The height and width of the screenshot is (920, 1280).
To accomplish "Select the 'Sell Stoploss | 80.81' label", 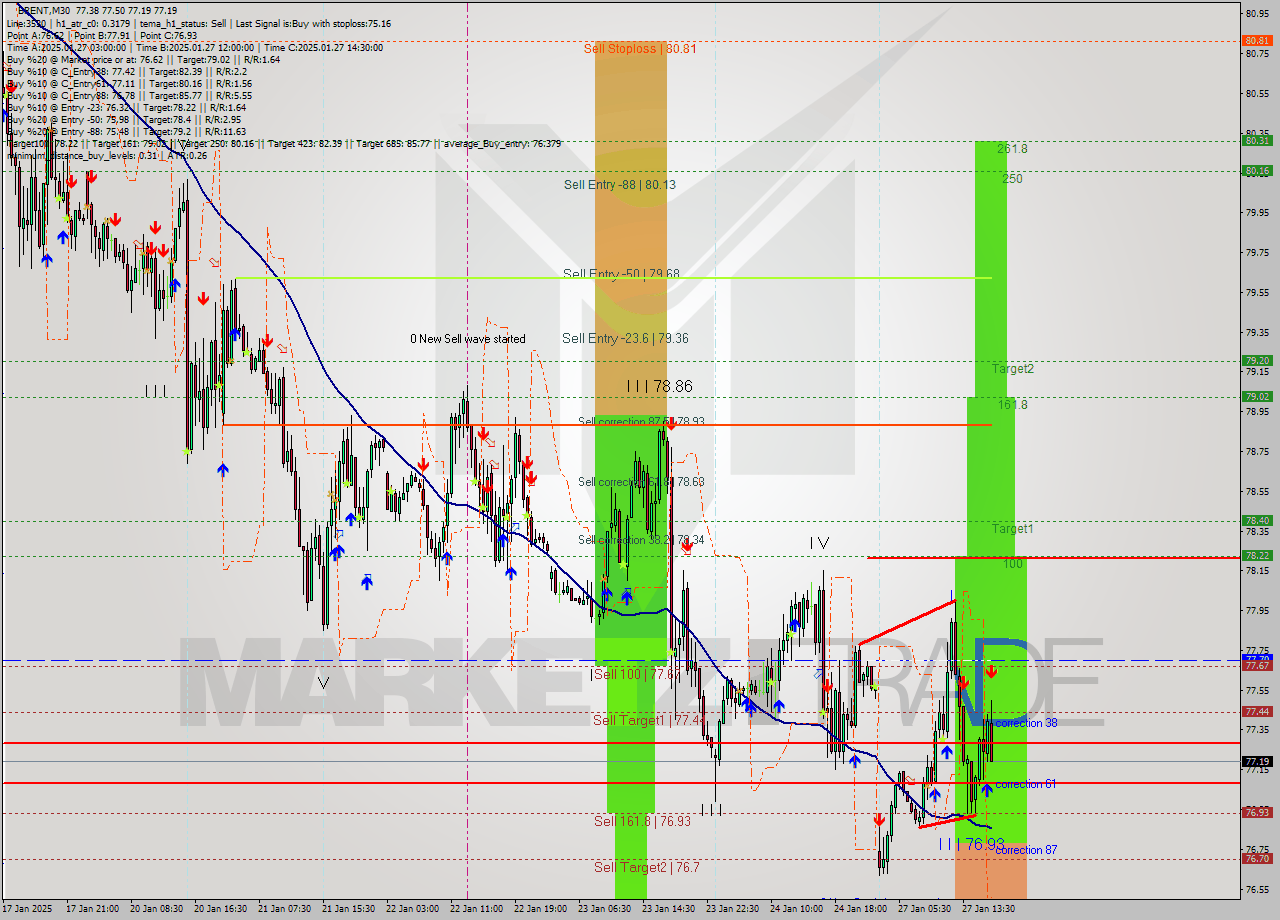I will (x=640, y=48).
